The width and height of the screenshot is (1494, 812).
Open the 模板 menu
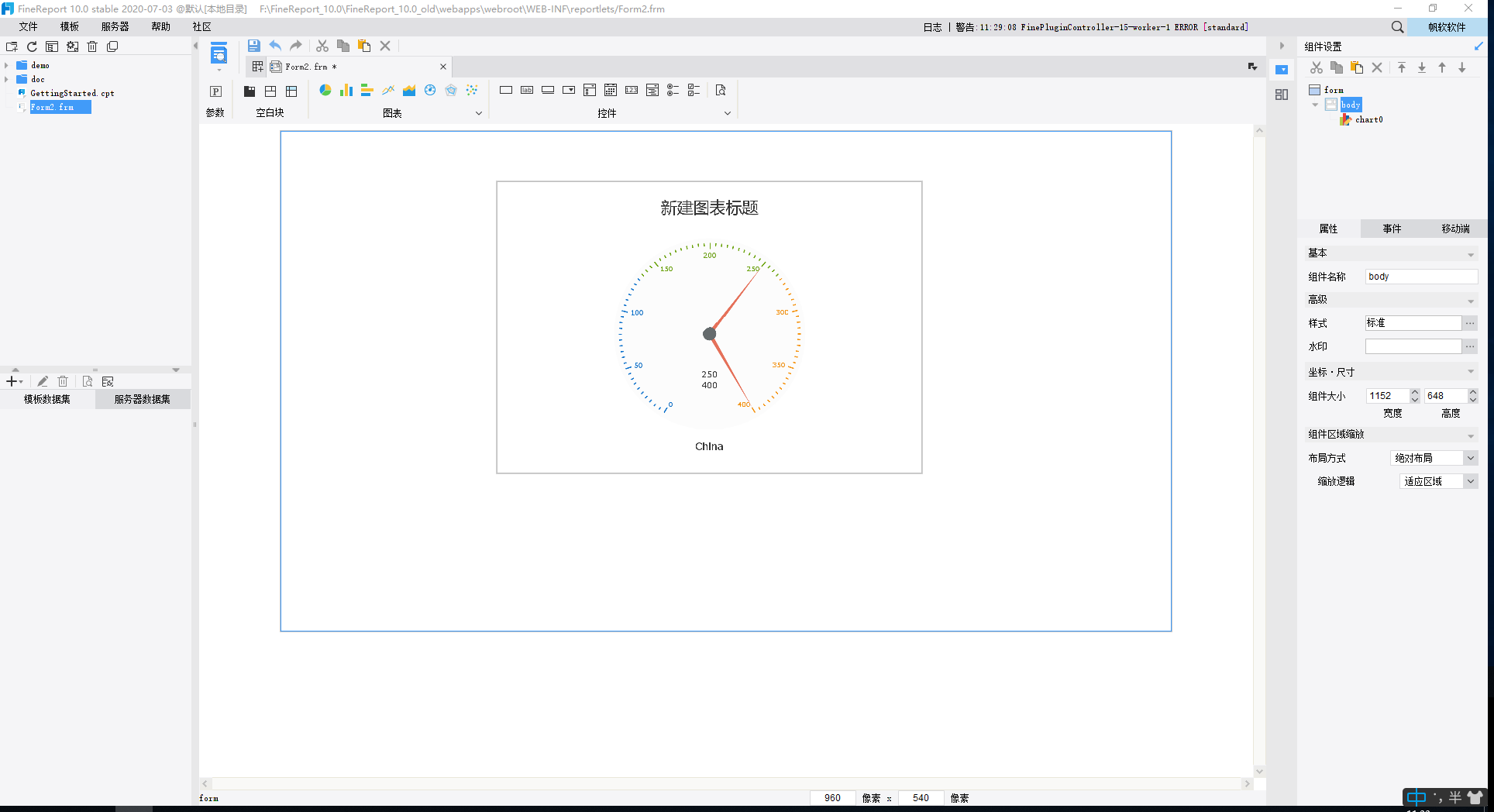[x=70, y=26]
